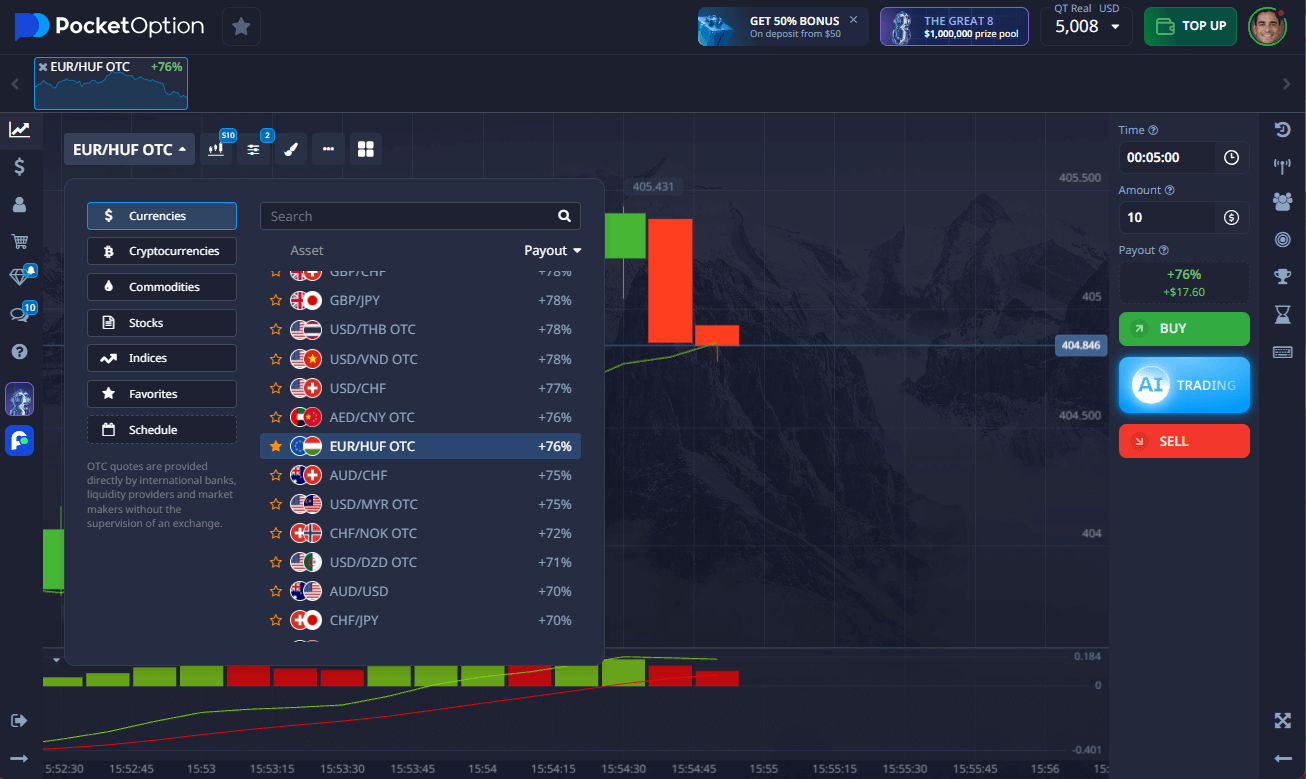
Task: Sort assets by Payout column
Action: tap(552, 251)
